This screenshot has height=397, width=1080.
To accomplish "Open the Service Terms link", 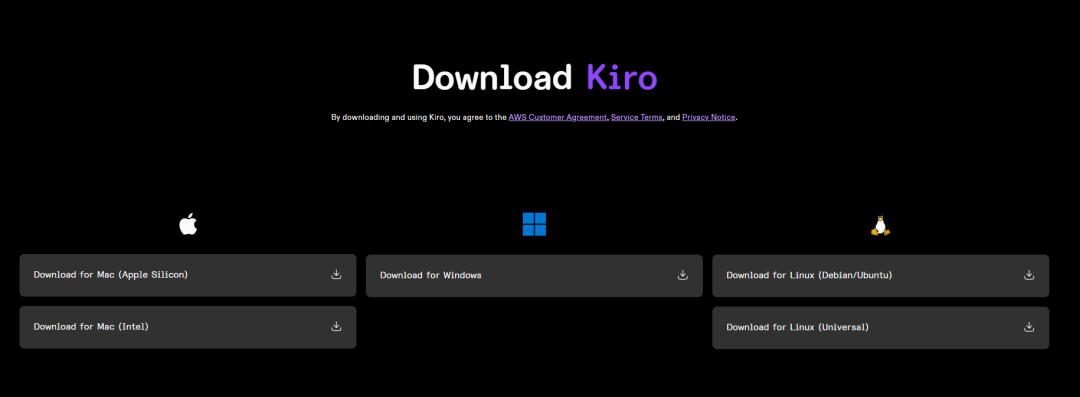I will [637, 117].
